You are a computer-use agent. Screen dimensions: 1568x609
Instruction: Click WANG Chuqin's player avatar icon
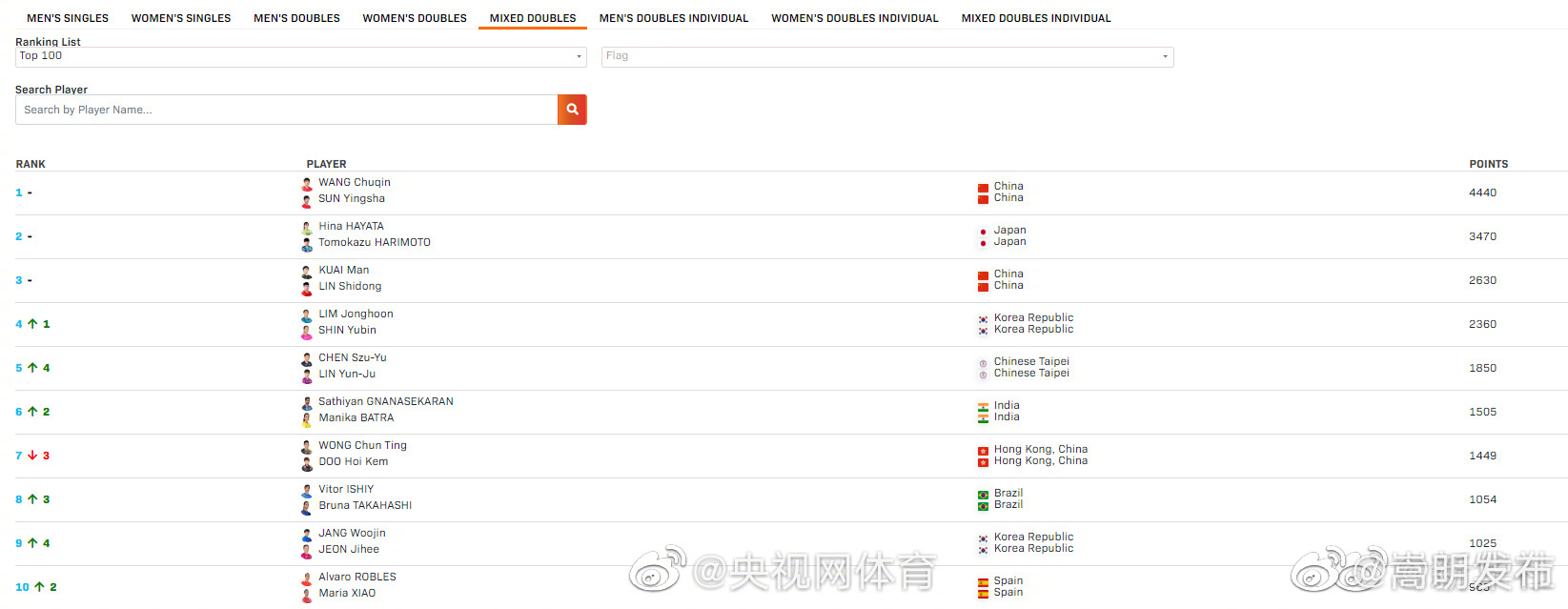click(x=307, y=183)
